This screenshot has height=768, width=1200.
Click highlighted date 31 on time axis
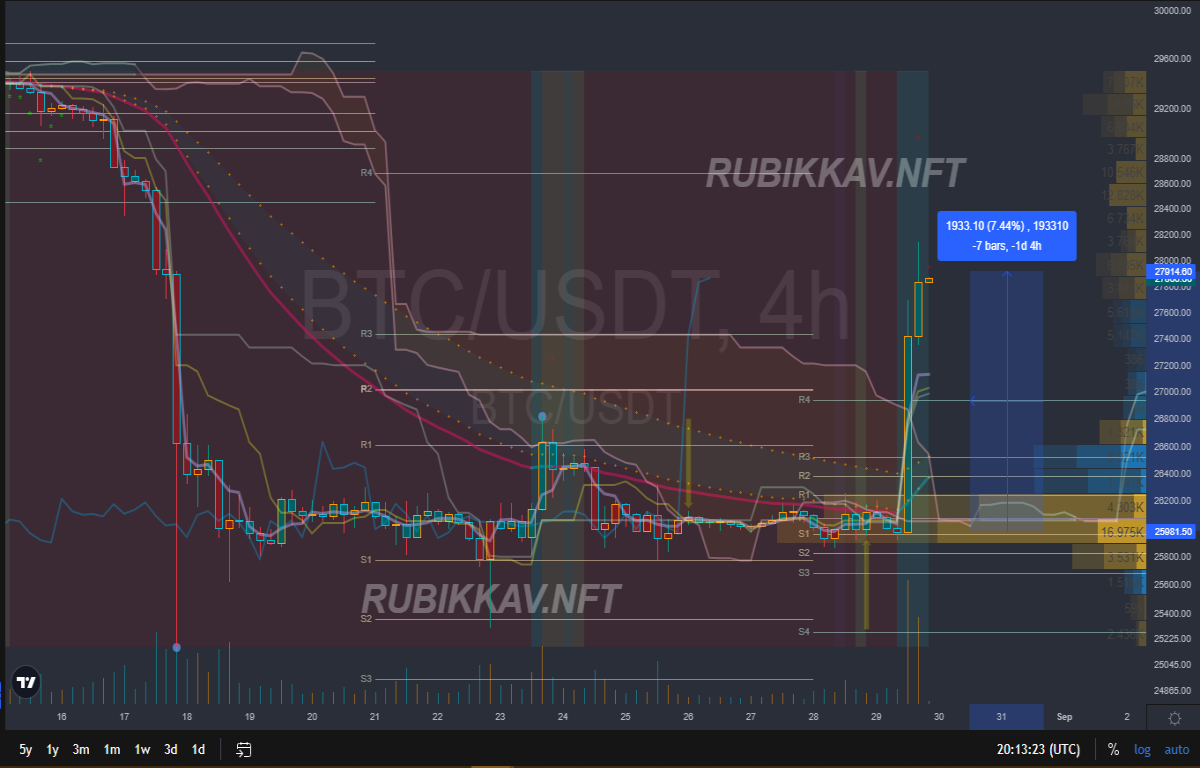click(x=1001, y=717)
